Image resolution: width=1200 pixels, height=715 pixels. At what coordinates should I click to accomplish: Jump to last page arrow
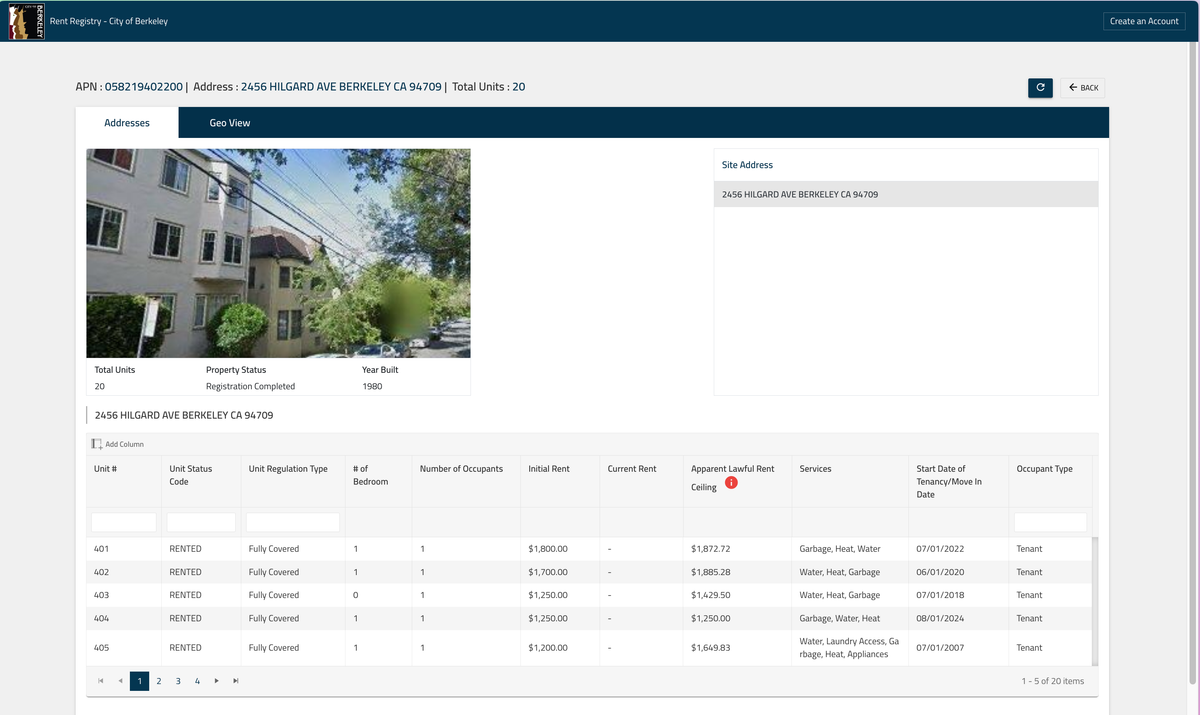[236, 681]
